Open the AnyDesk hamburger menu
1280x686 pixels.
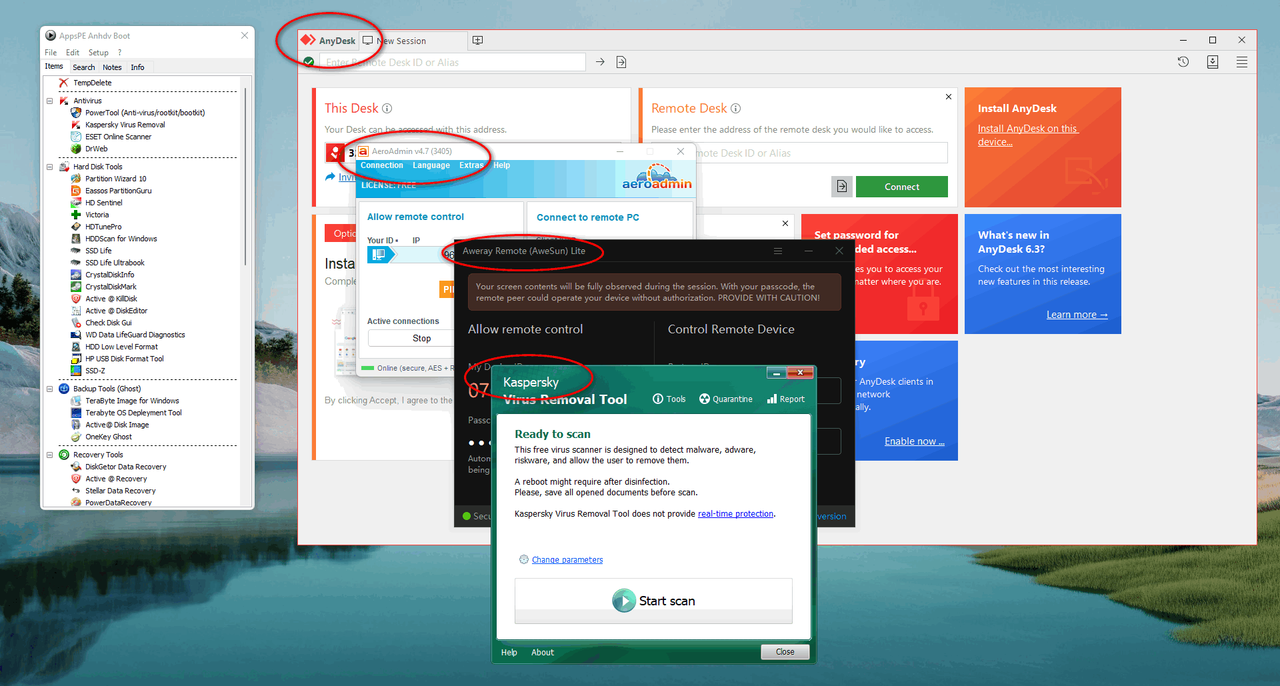tap(1242, 62)
